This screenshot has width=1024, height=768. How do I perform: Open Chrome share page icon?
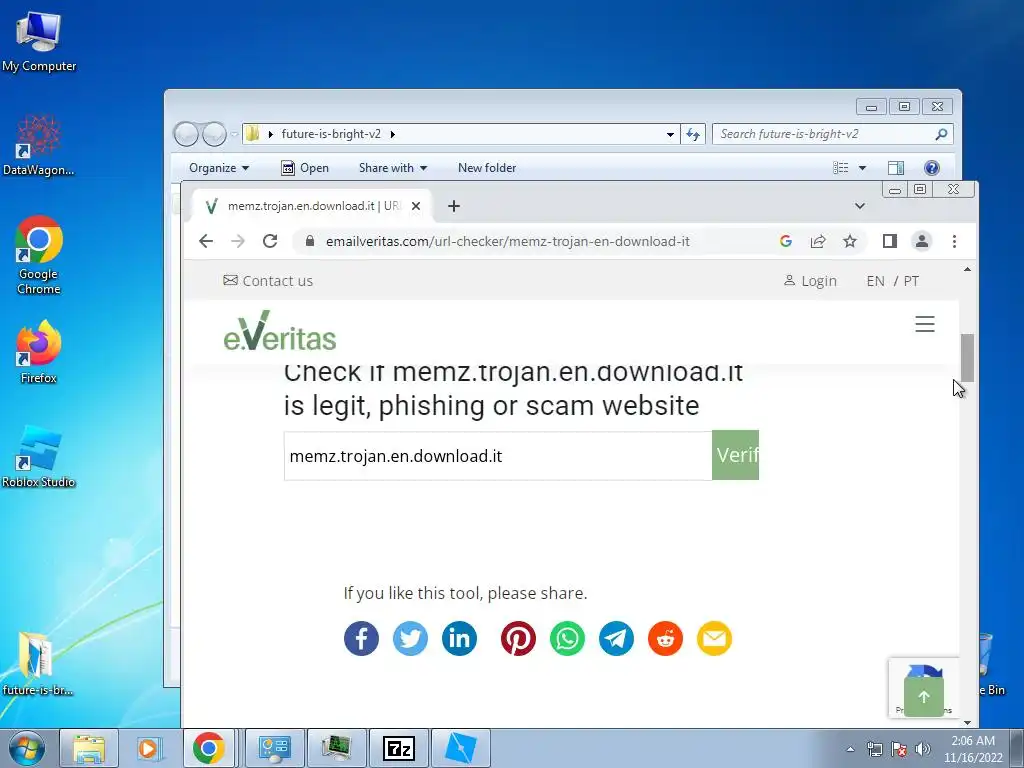coord(818,242)
